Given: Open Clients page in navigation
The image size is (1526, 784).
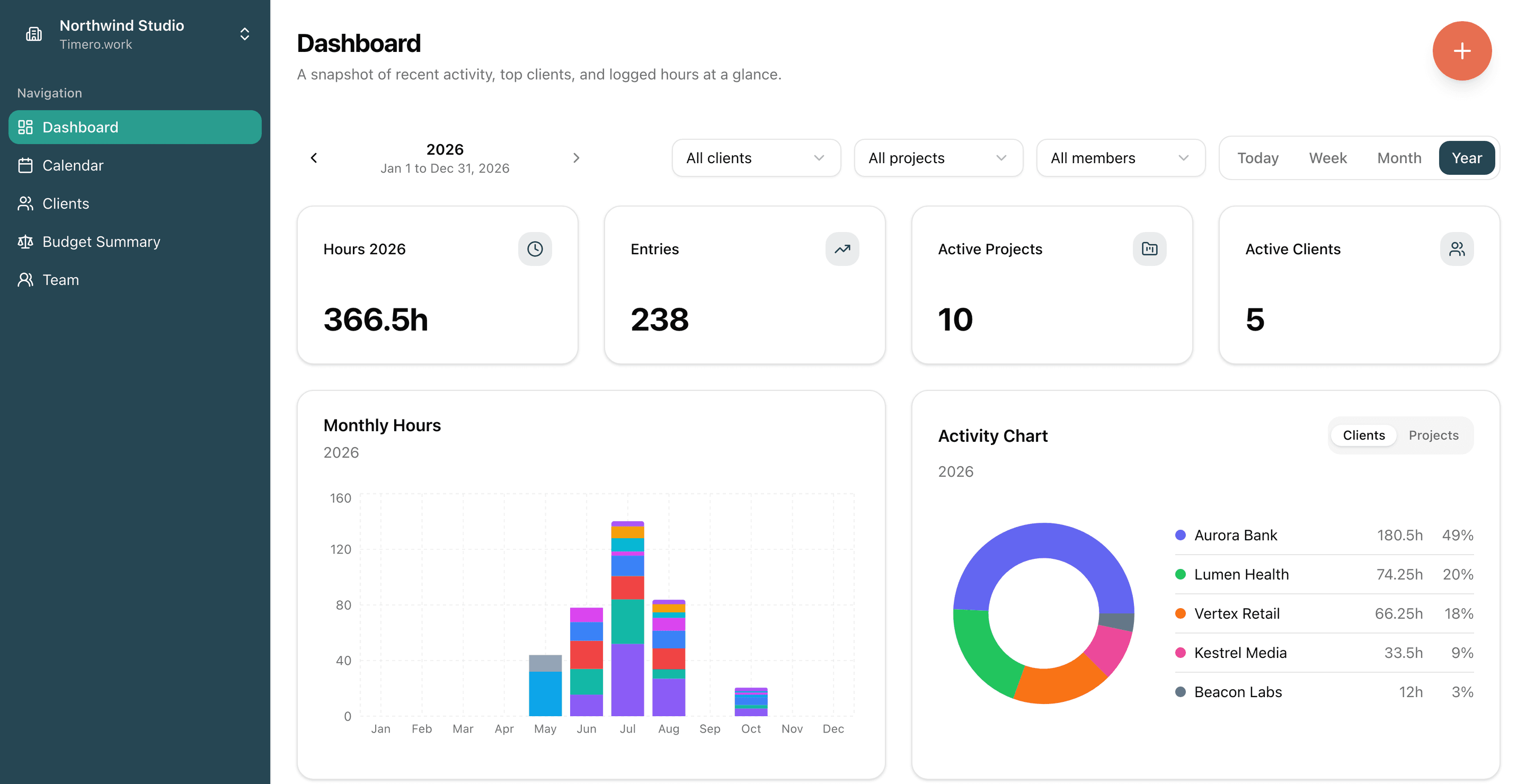Looking at the screenshot, I should pyautogui.click(x=135, y=204).
